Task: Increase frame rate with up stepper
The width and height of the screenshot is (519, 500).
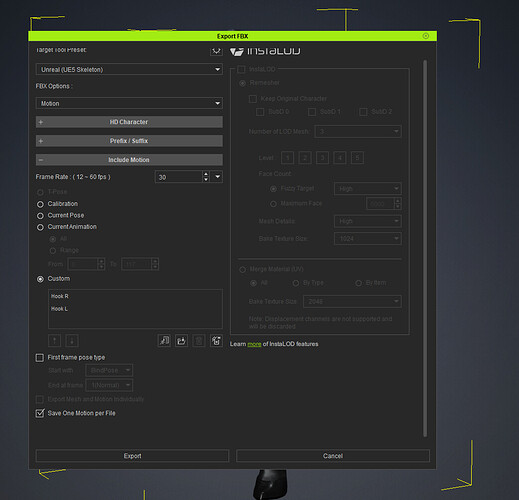Action: tap(206, 174)
